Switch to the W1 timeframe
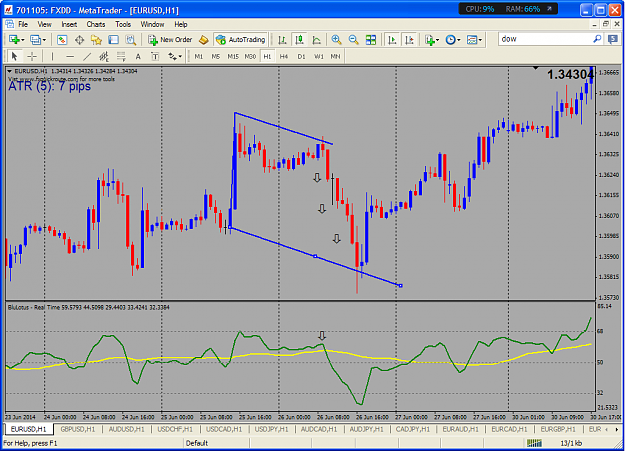This screenshot has height=451, width=625. [319, 56]
